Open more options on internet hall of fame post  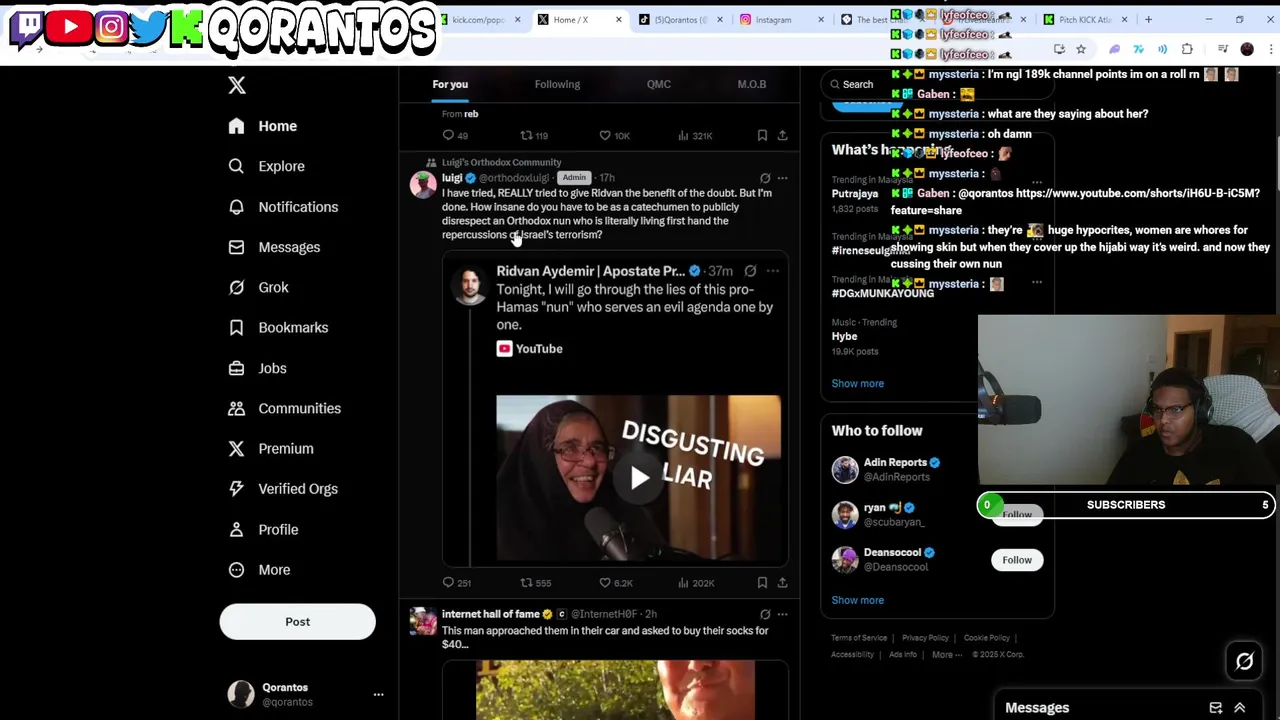783,614
